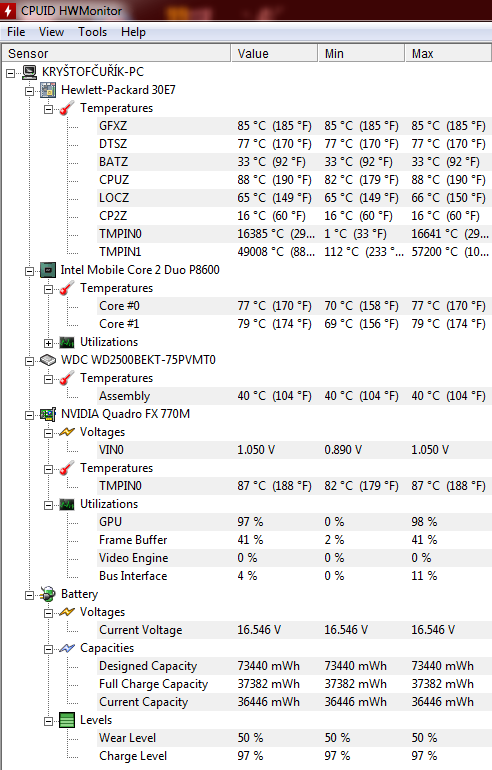492x770 pixels.
Task: Collapse the Hewlett-Packard 30E7 node
Action: (29, 91)
